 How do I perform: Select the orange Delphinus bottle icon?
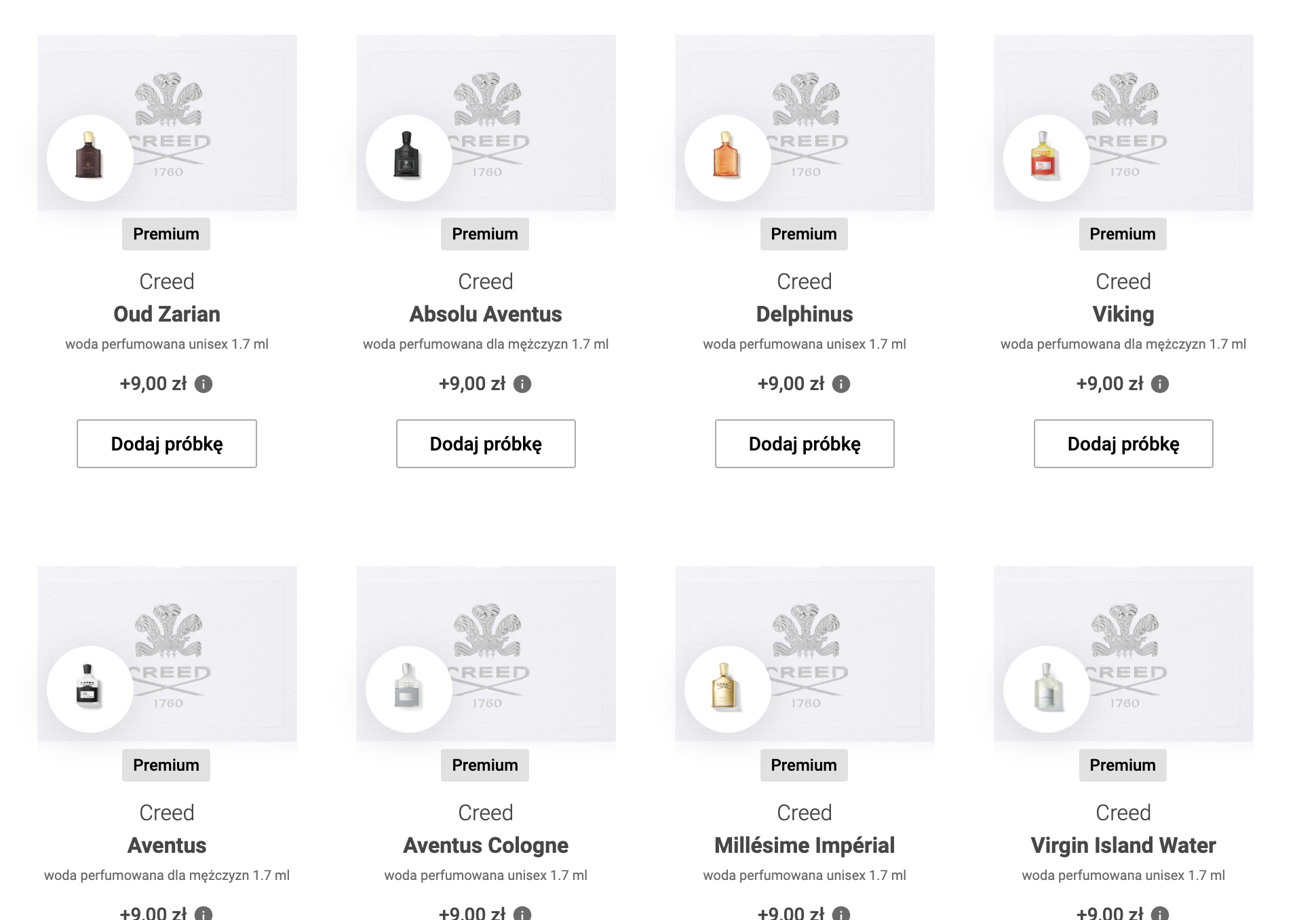coord(727,157)
